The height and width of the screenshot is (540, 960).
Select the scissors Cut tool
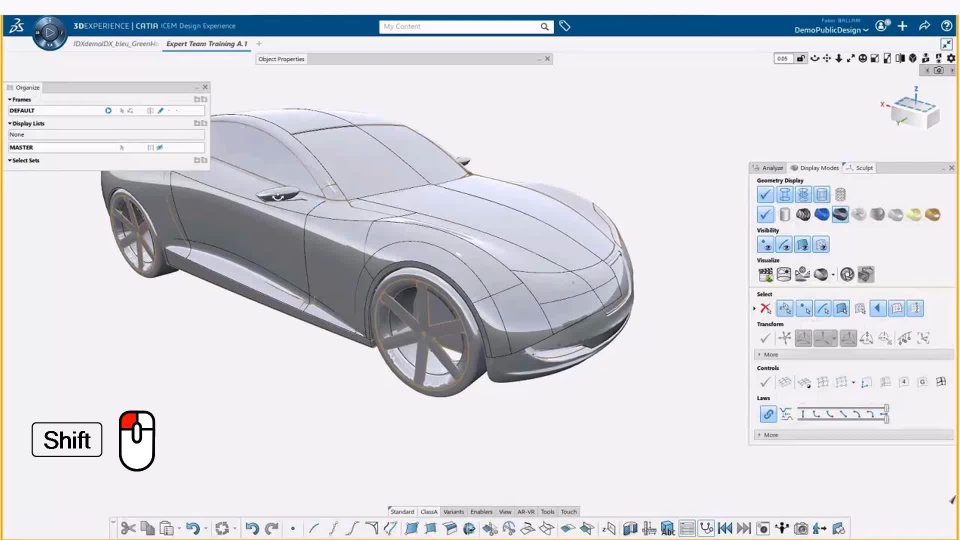click(x=128, y=528)
